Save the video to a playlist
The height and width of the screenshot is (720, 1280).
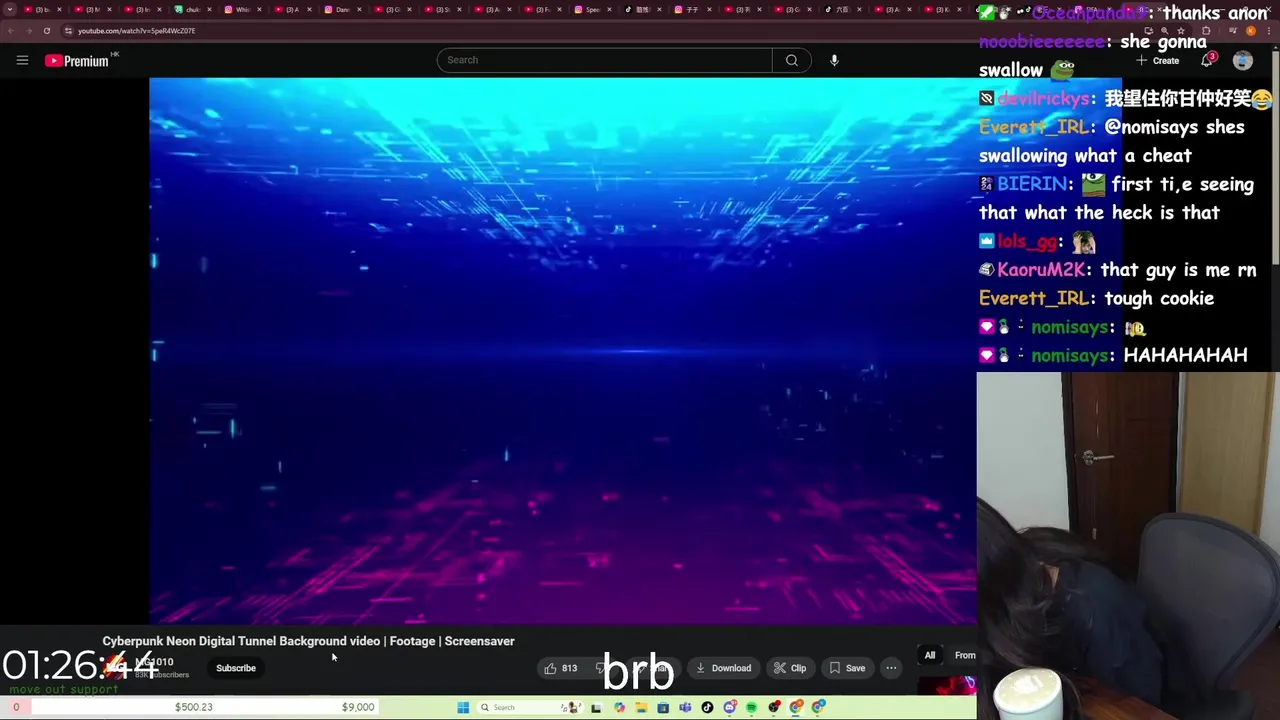pyautogui.click(x=847, y=668)
